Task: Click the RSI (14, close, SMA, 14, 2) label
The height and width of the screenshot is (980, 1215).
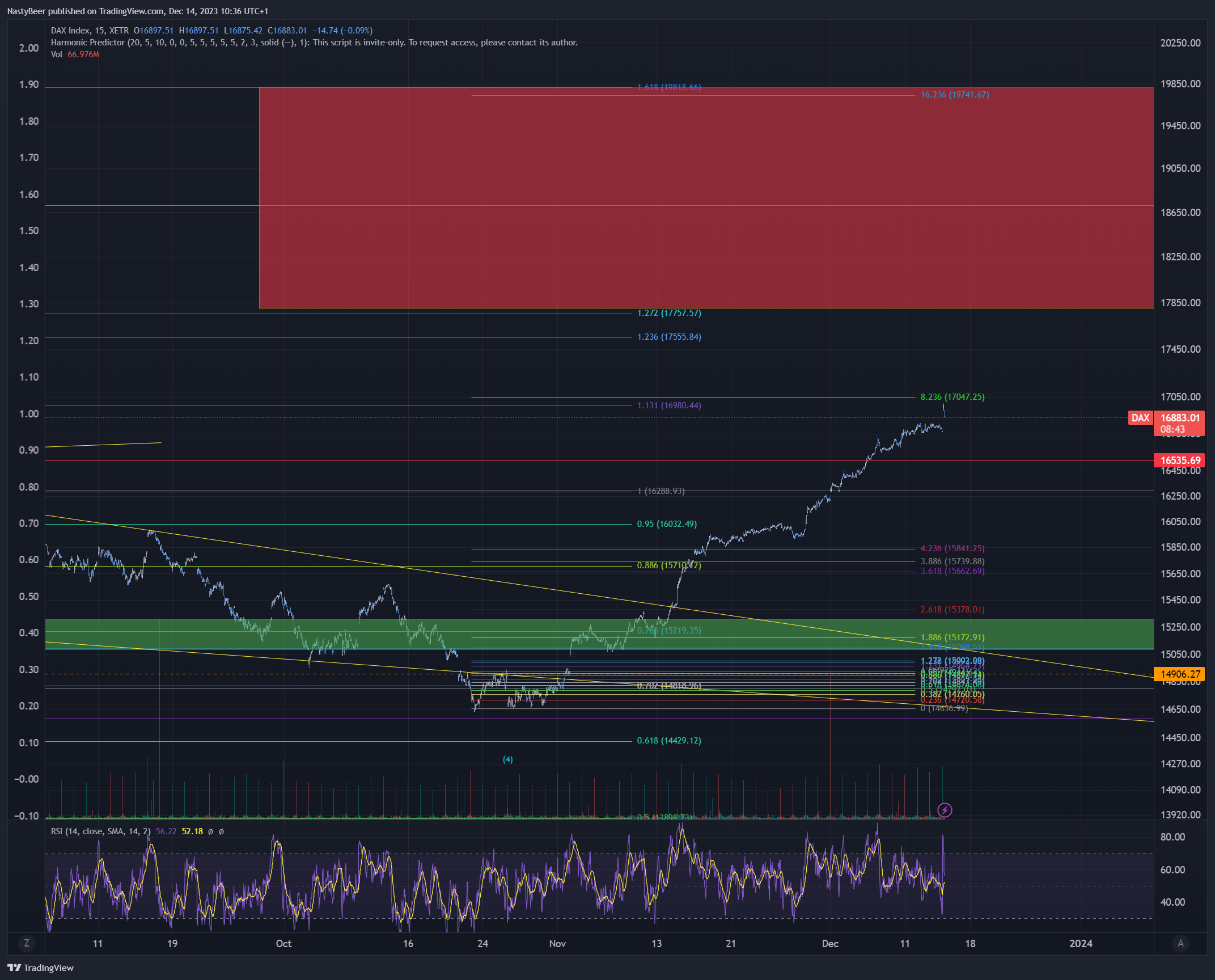Action: click(x=100, y=831)
